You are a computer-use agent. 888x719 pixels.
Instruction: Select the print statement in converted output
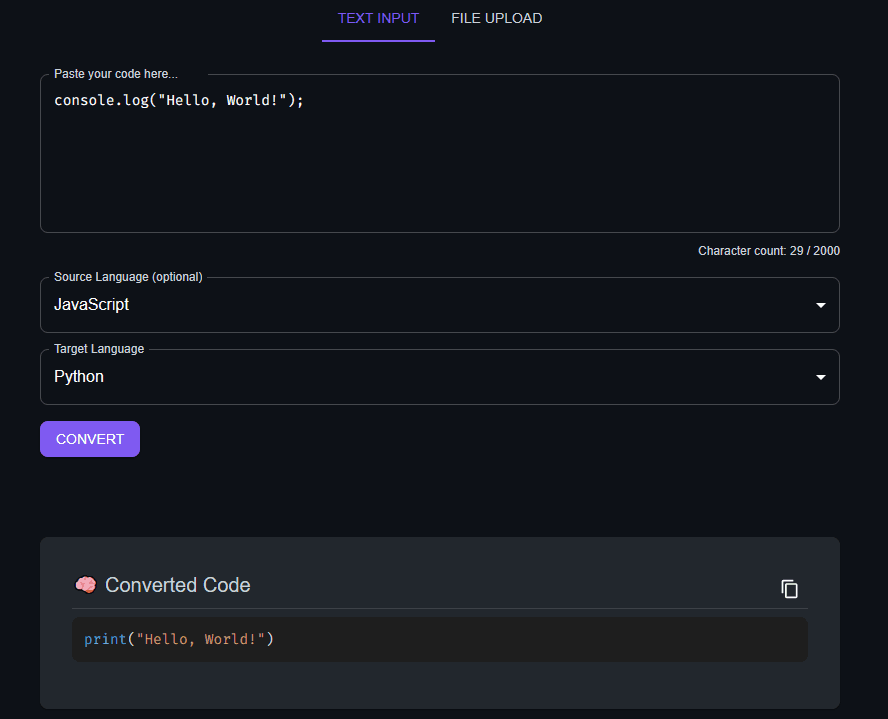pos(180,638)
